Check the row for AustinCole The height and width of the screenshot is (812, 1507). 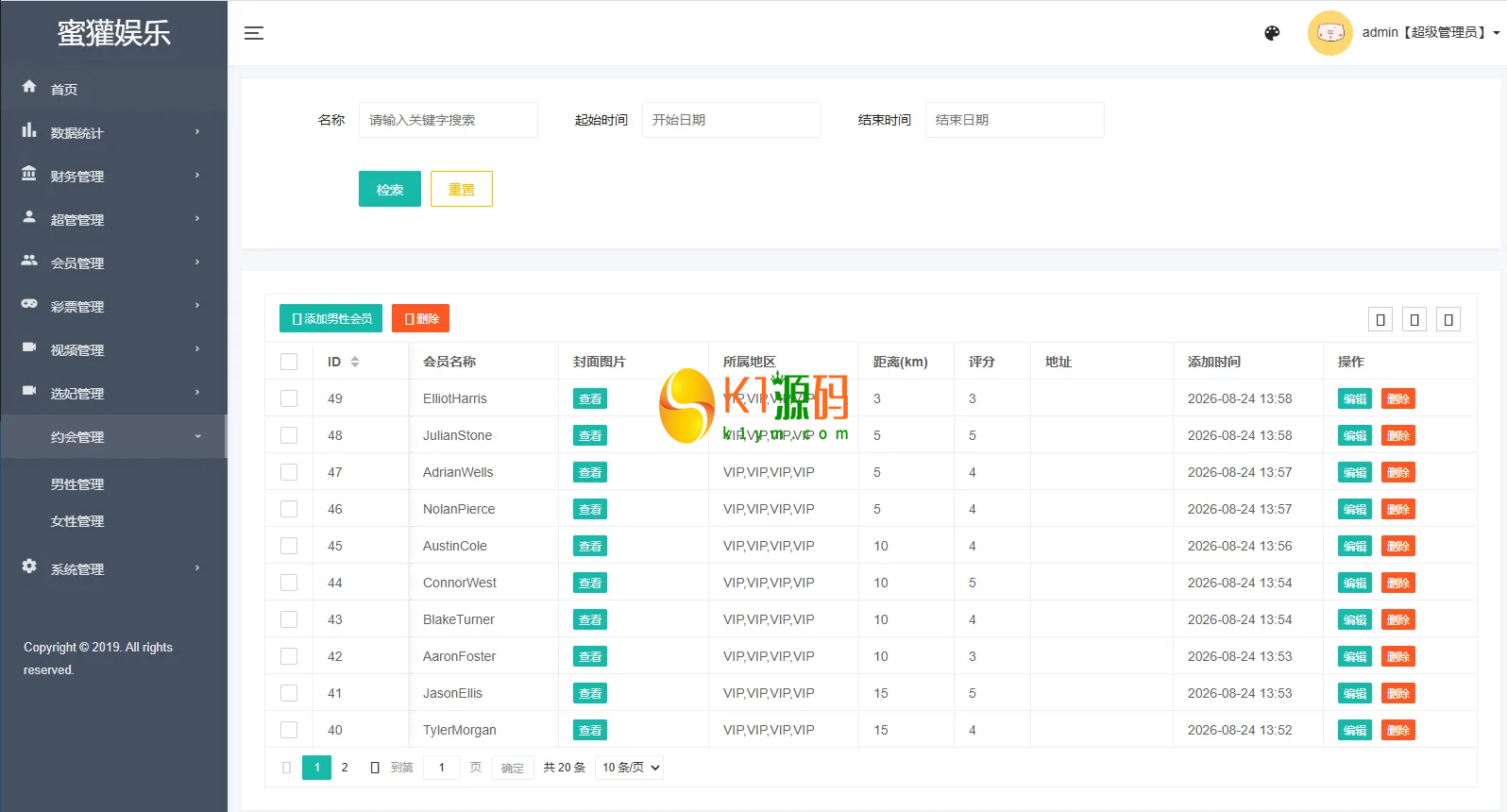pos(289,546)
